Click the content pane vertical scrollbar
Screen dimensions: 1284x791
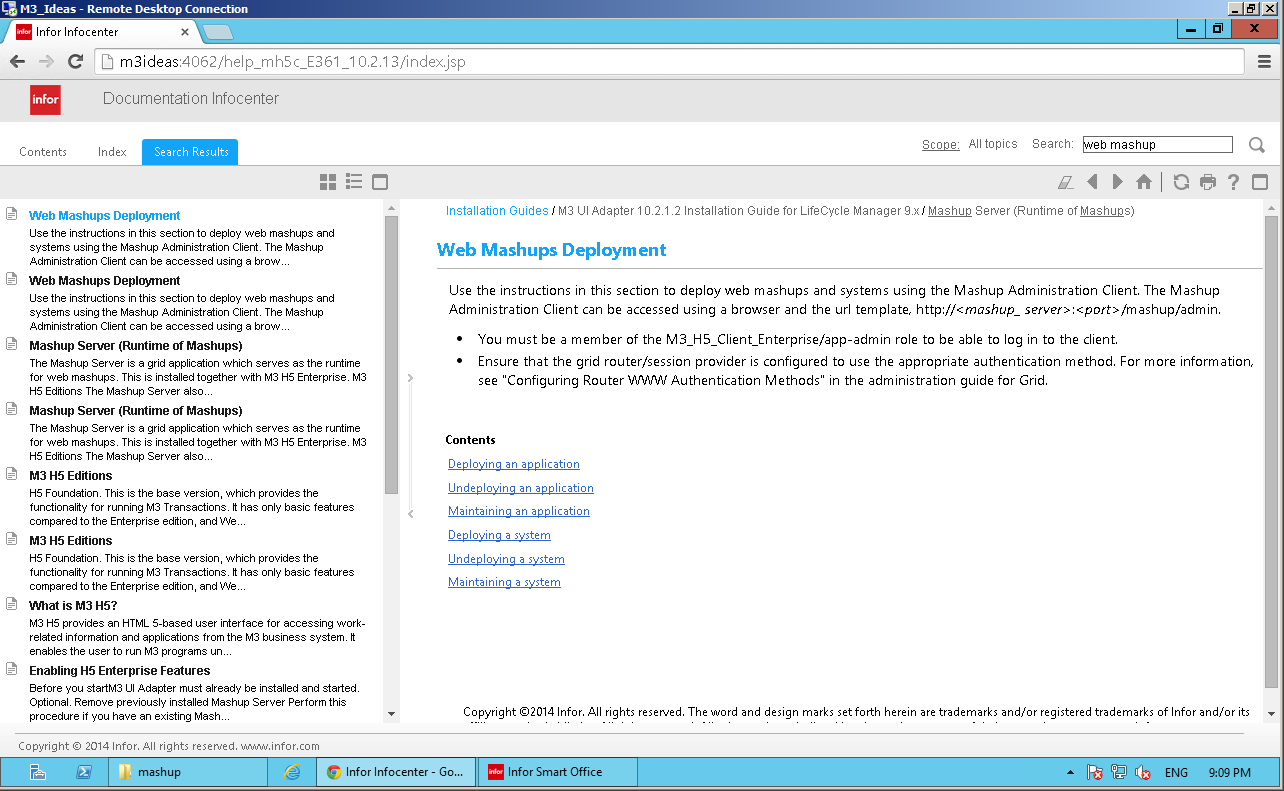point(1271,450)
